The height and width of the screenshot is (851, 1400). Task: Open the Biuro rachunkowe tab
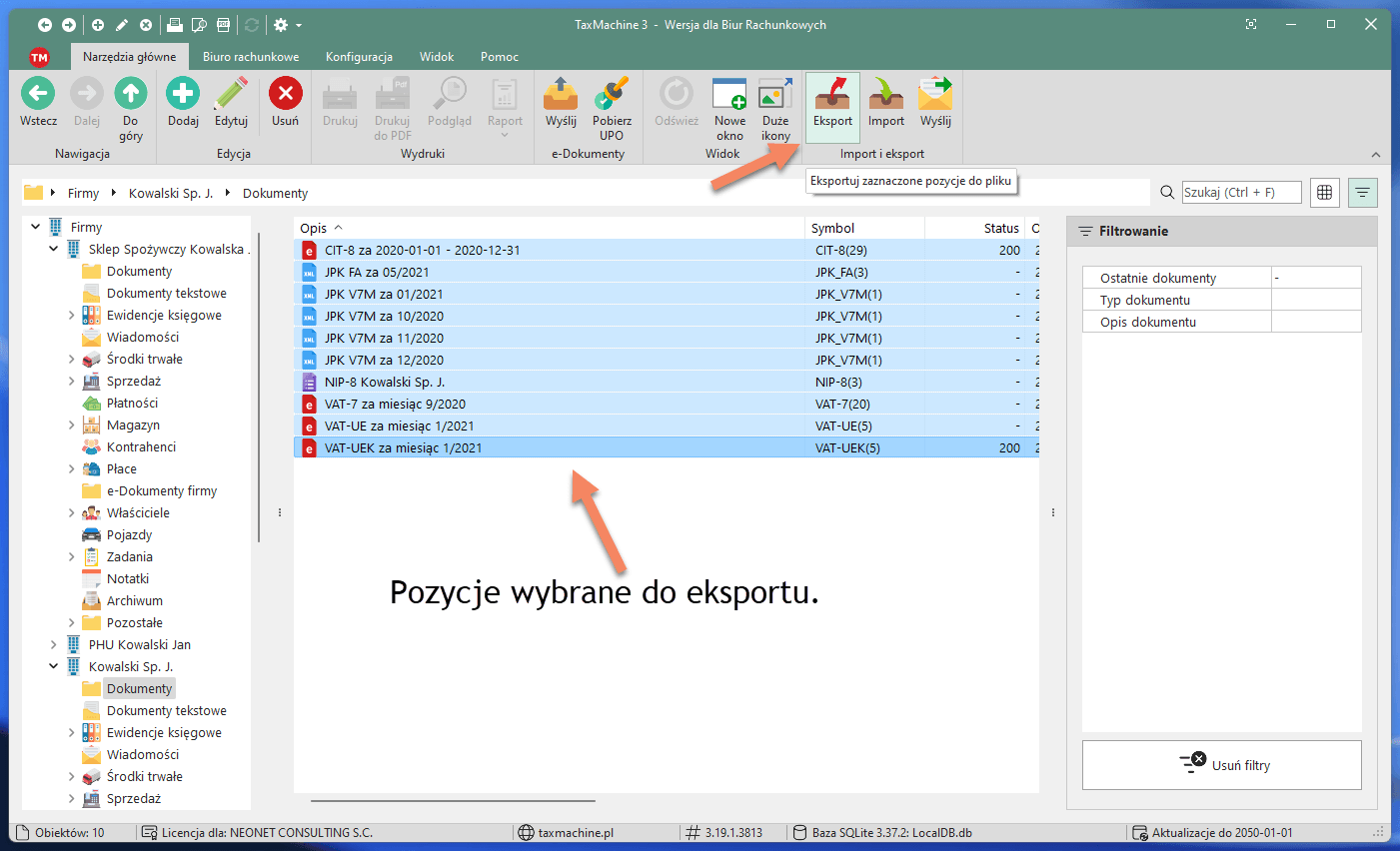pos(251,57)
